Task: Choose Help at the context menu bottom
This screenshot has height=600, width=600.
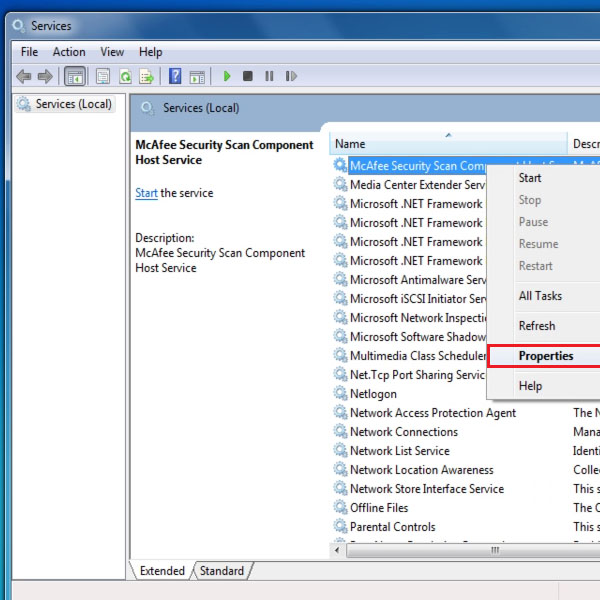Action: (545, 386)
